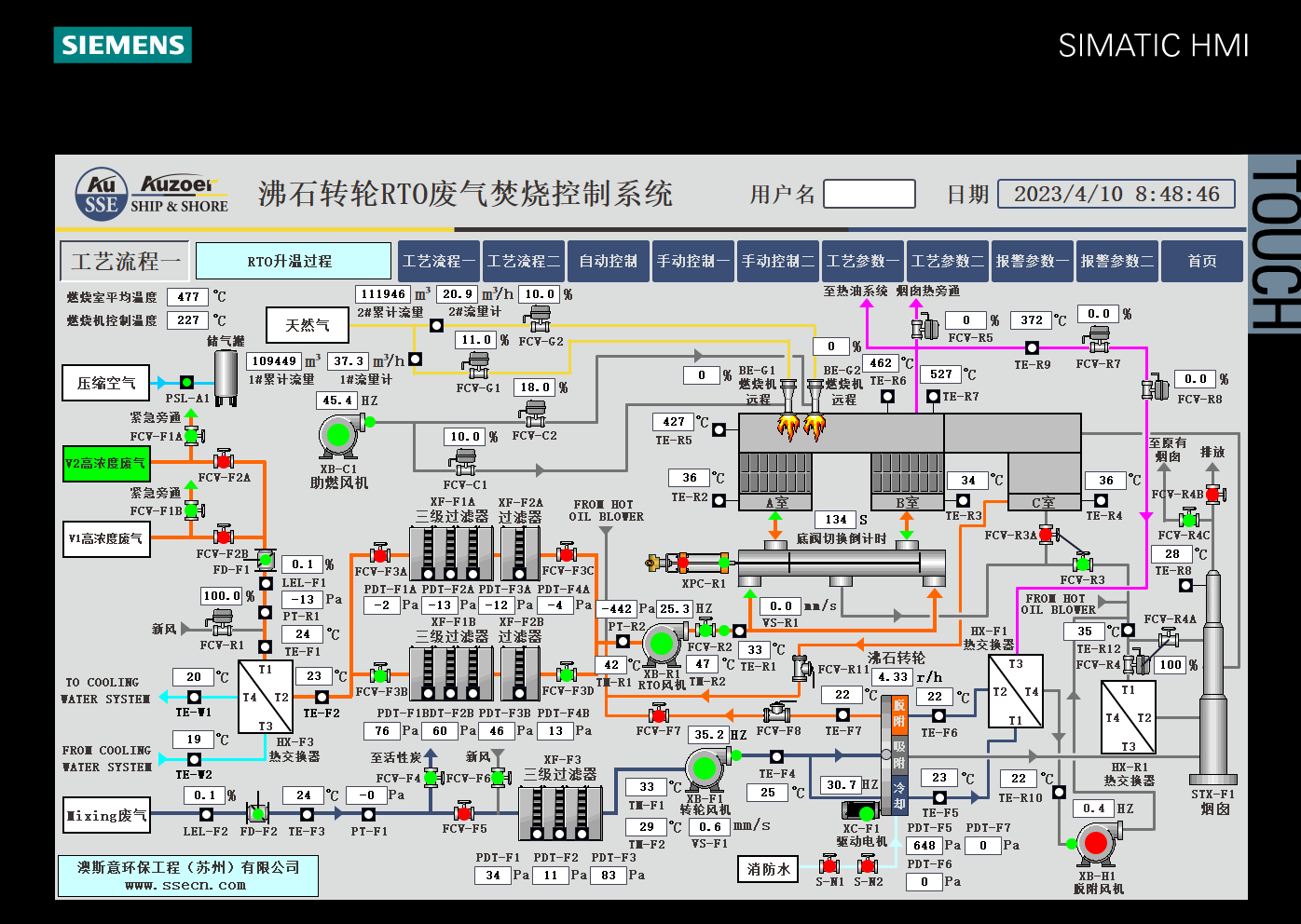Viewport: 1301px width, 924px height.
Task: Click the FCV-F1A bypass valve icon
Action: 192,435
